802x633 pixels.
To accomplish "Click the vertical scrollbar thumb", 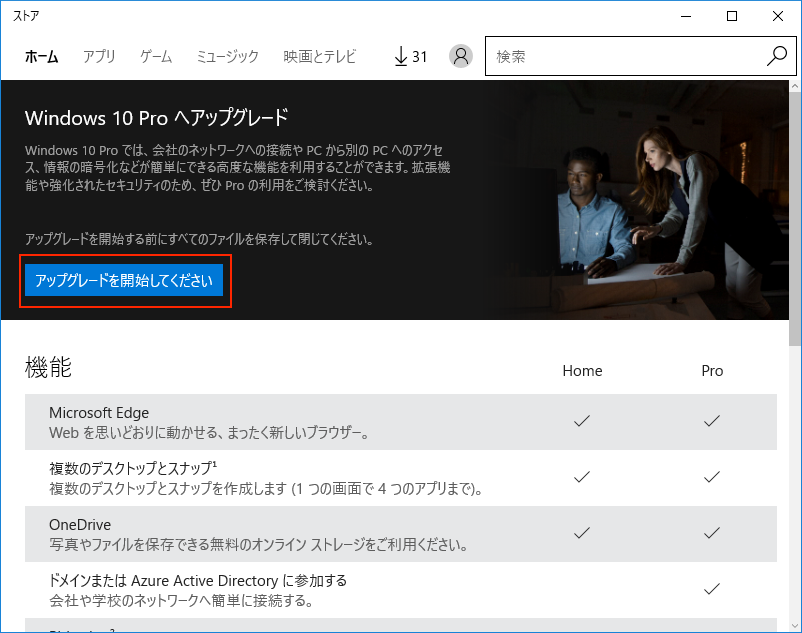I will [x=794, y=220].
